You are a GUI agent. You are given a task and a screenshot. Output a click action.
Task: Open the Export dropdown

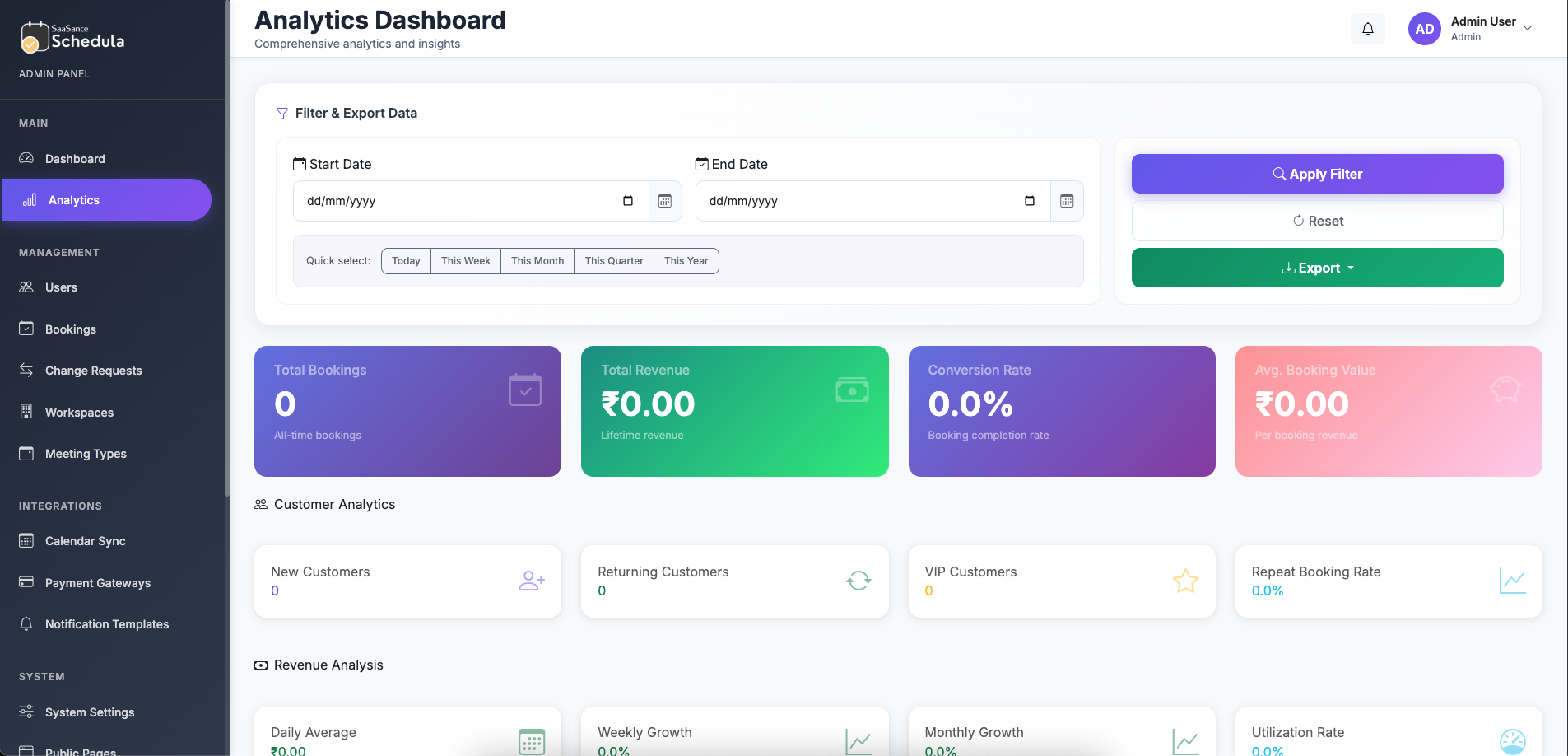pos(1317,268)
